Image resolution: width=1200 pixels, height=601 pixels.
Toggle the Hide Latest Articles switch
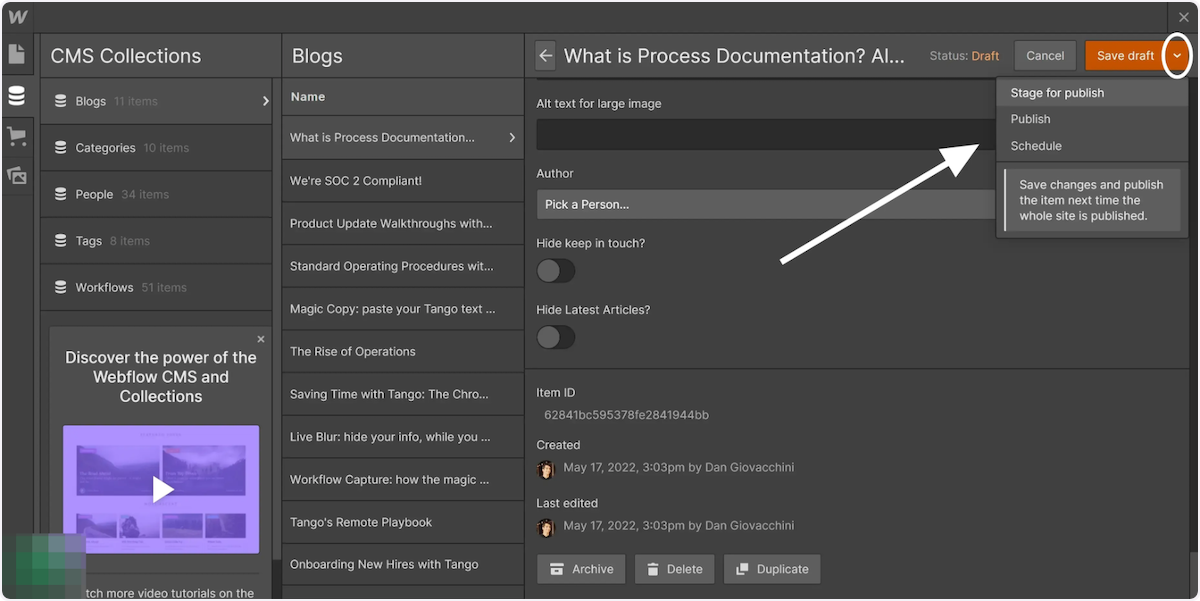pos(556,337)
